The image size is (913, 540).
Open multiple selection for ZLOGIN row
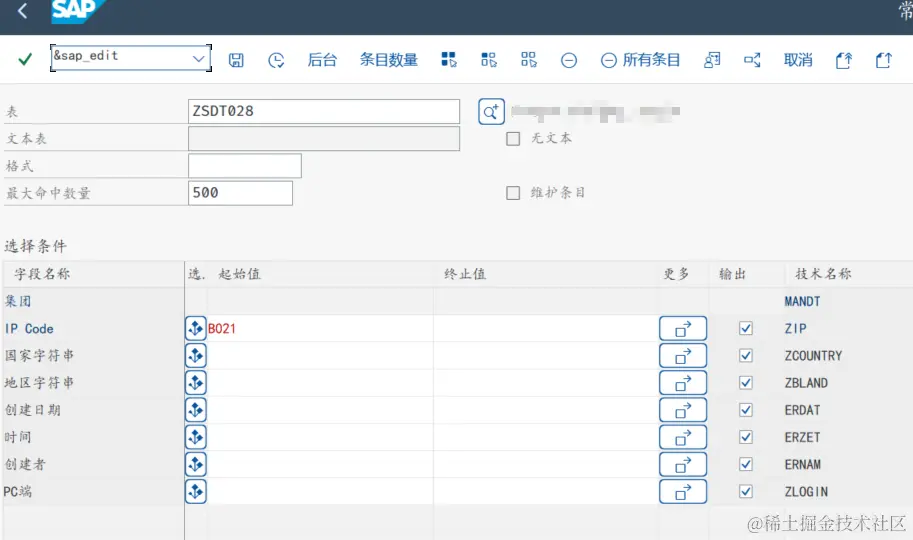(683, 492)
